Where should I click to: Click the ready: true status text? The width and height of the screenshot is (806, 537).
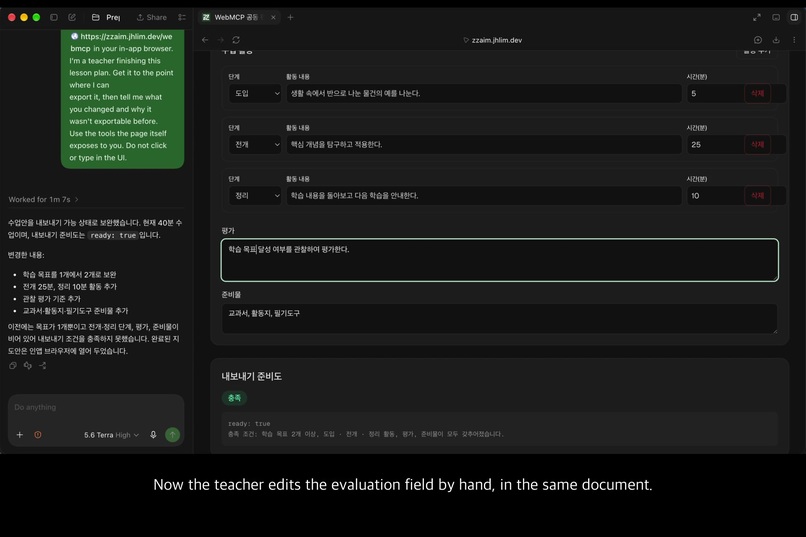[249, 424]
